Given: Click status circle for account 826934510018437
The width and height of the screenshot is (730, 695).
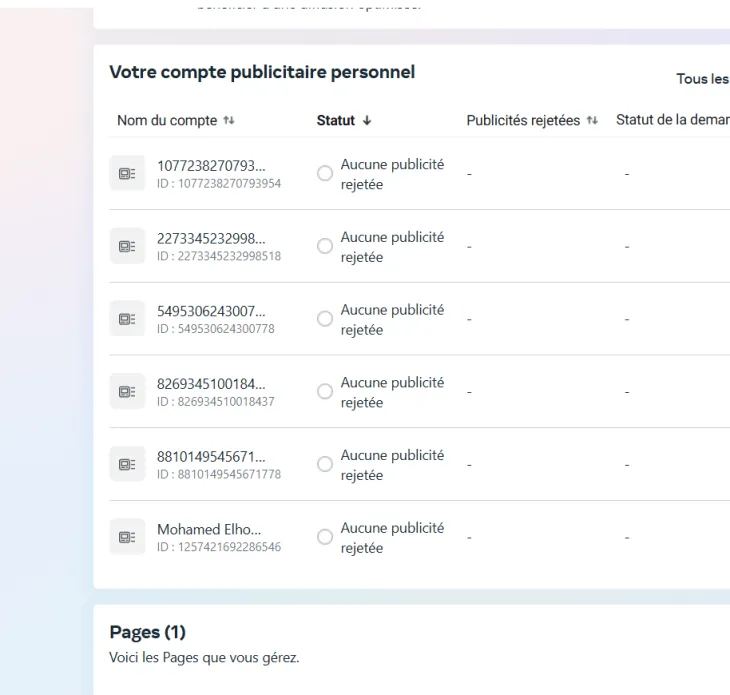Looking at the screenshot, I should pyautogui.click(x=325, y=392).
